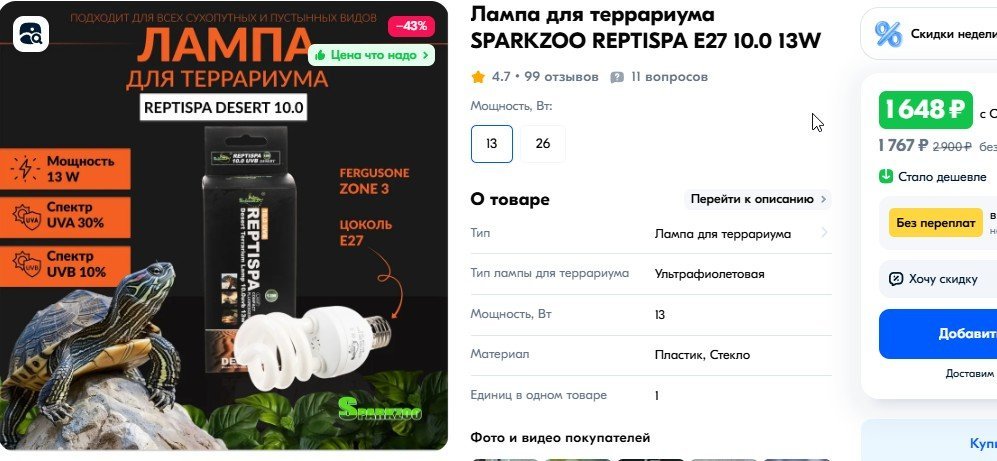The width and height of the screenshot is (997, 461).
Task: Select the 26 W power option
Action: click(542, 144)
